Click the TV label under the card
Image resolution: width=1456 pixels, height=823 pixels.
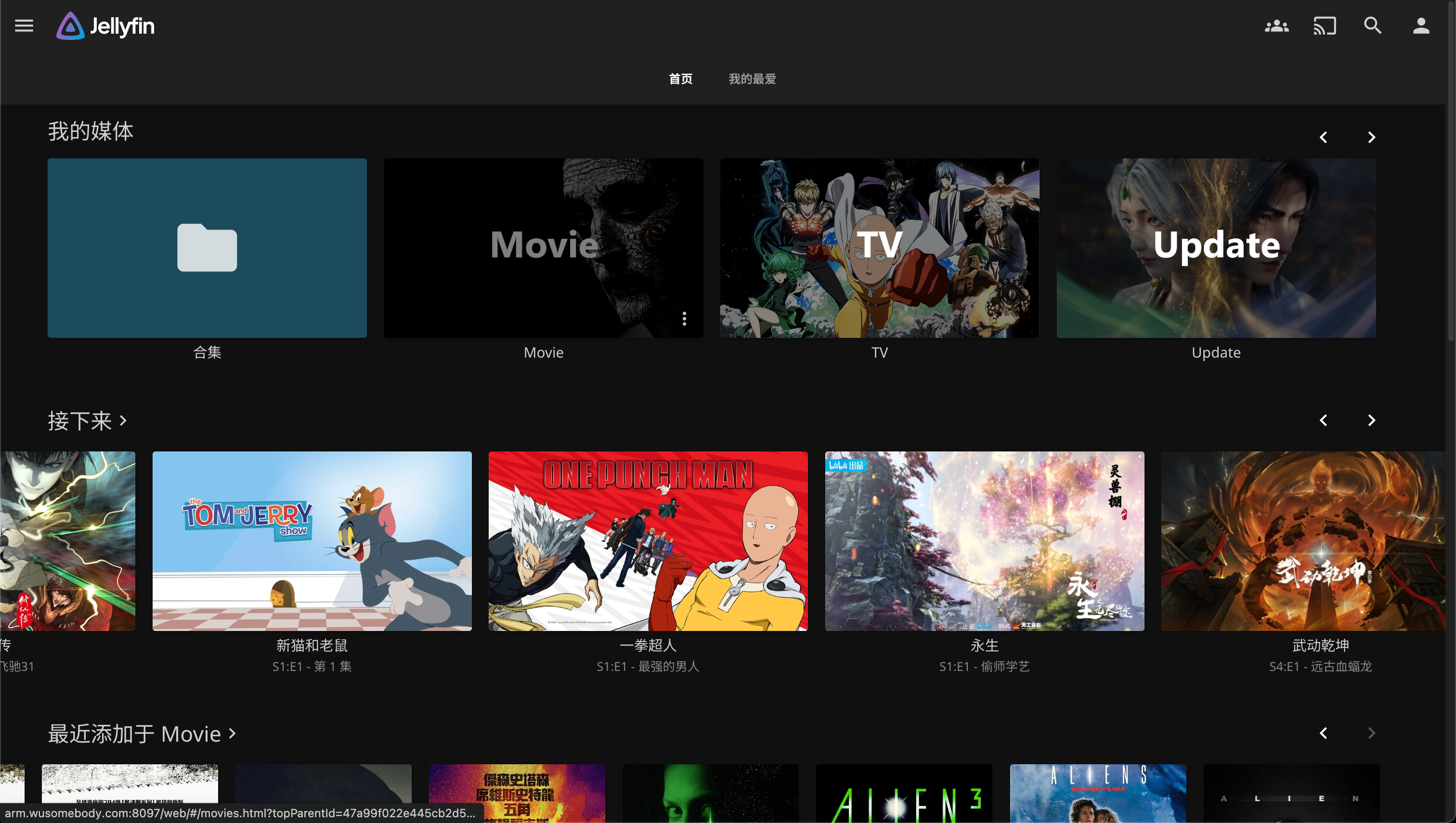[879, 353]
